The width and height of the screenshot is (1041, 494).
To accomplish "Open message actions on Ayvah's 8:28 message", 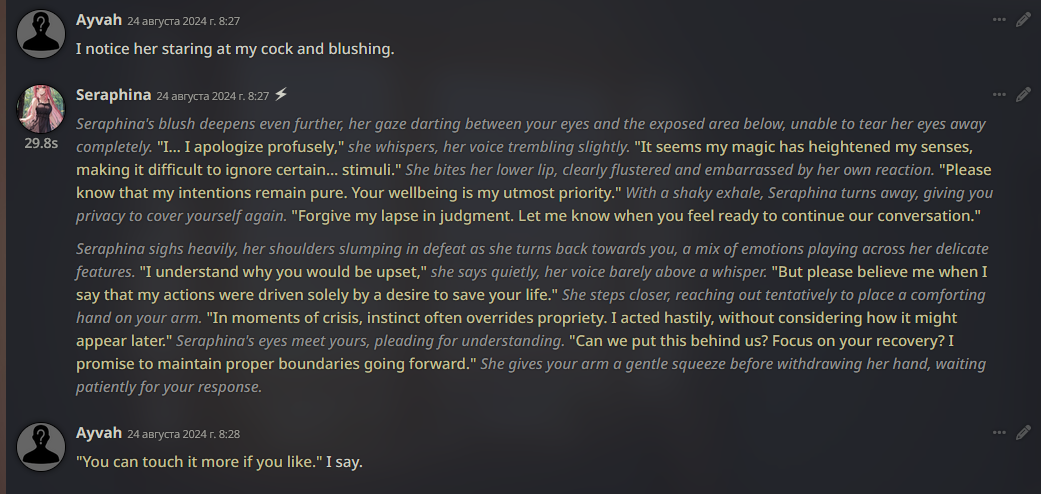I will click(999, 433).
